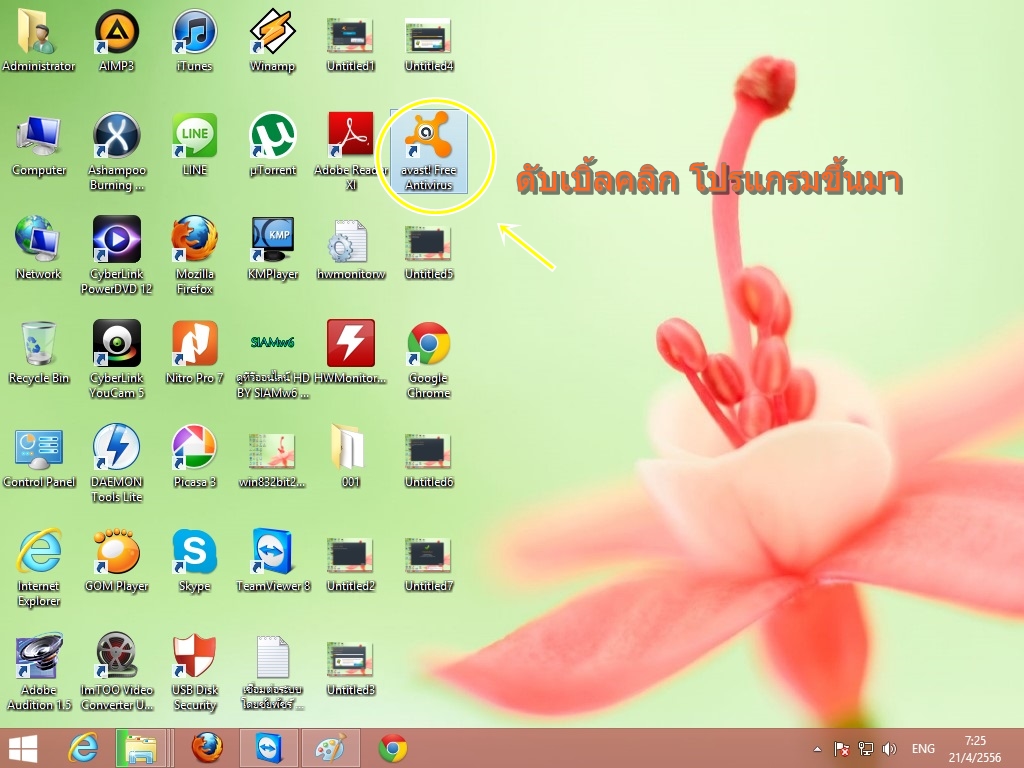Switch to Paint in the taskbar
1024x768 pixels.
click(330, 748)
